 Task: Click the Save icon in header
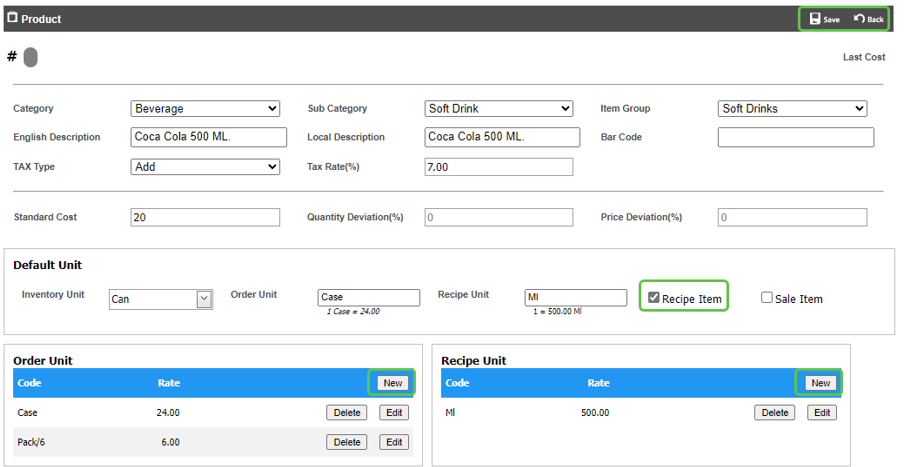[x=815, y=19]
